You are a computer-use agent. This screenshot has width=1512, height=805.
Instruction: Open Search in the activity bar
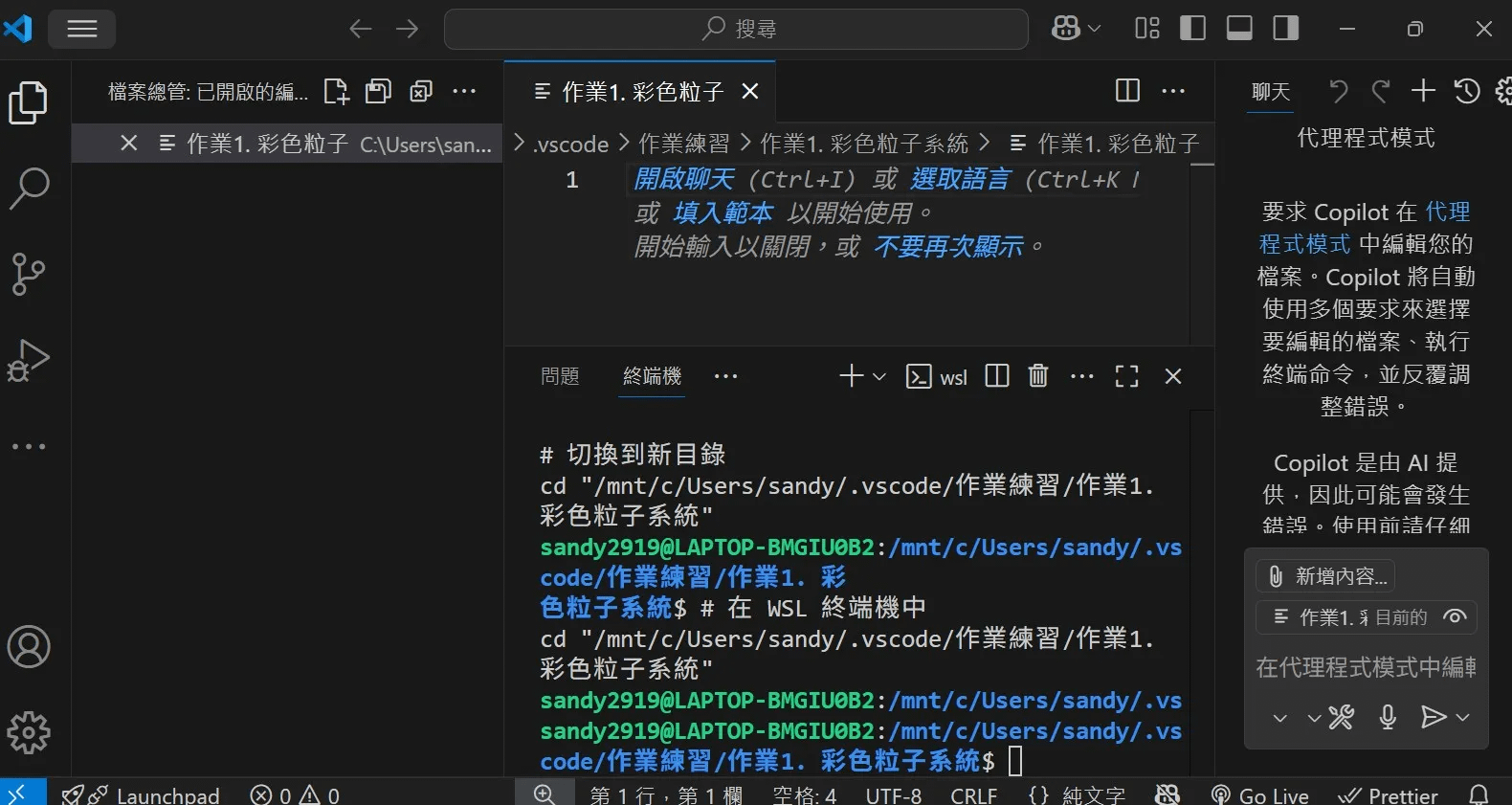(29, 189)
